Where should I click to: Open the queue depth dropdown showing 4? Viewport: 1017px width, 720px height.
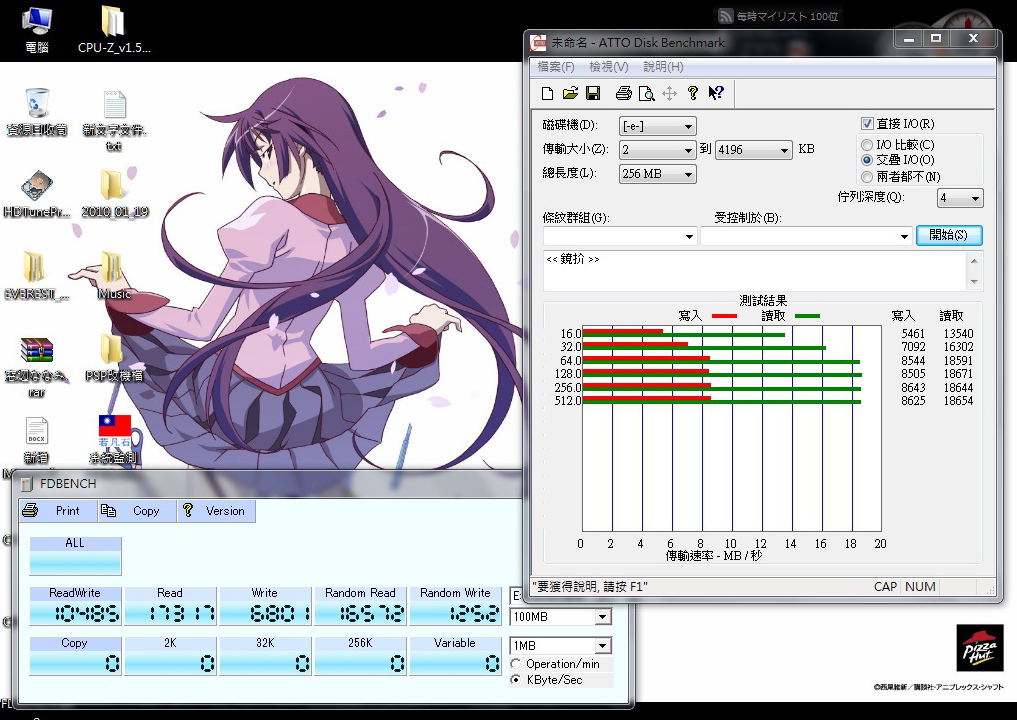pos(960,198)
